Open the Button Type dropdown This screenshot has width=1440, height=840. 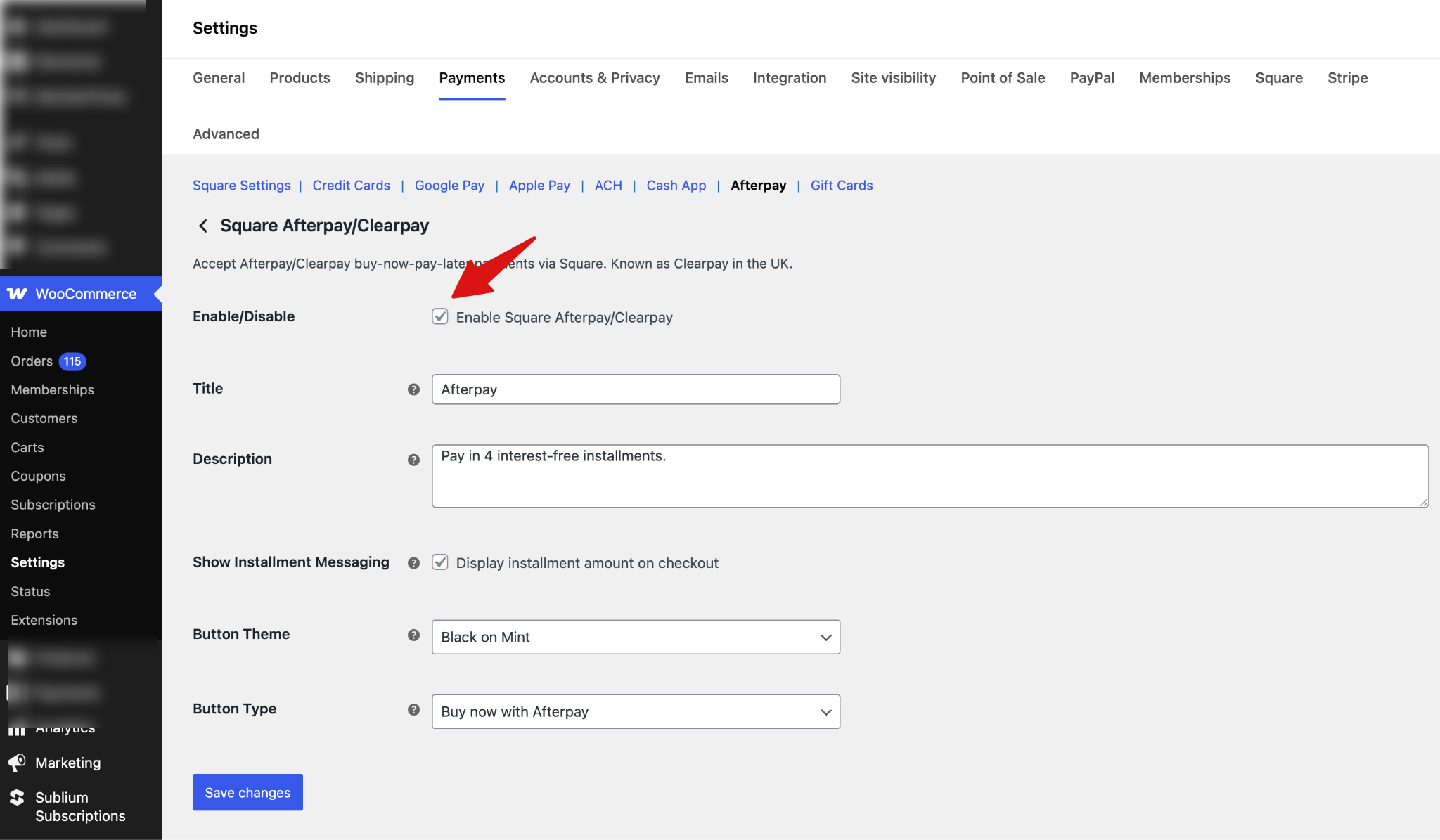[x=634, y=711]
